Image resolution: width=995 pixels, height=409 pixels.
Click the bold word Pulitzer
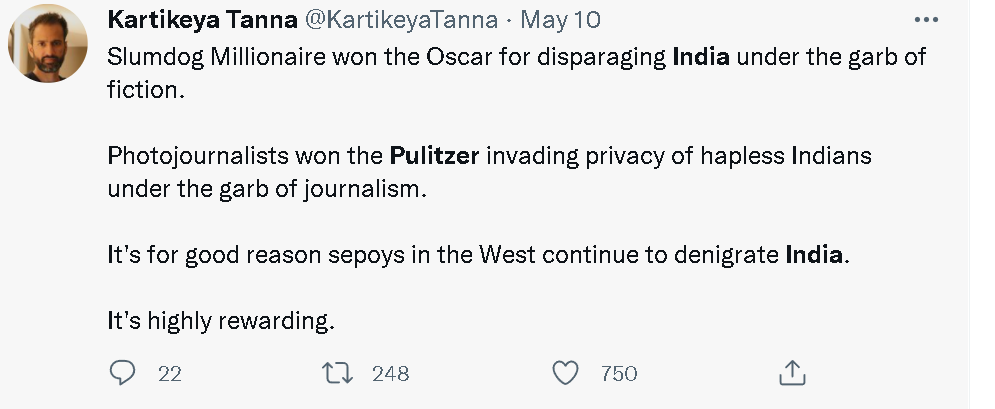(x=434, y=156)
